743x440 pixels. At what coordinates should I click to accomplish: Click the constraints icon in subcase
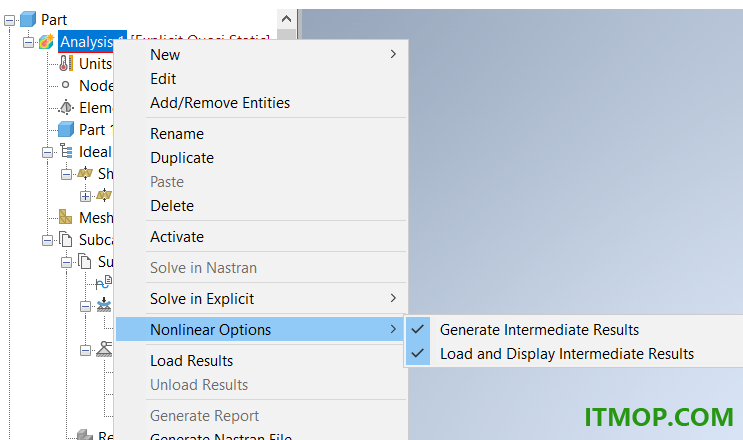point(104,350)
